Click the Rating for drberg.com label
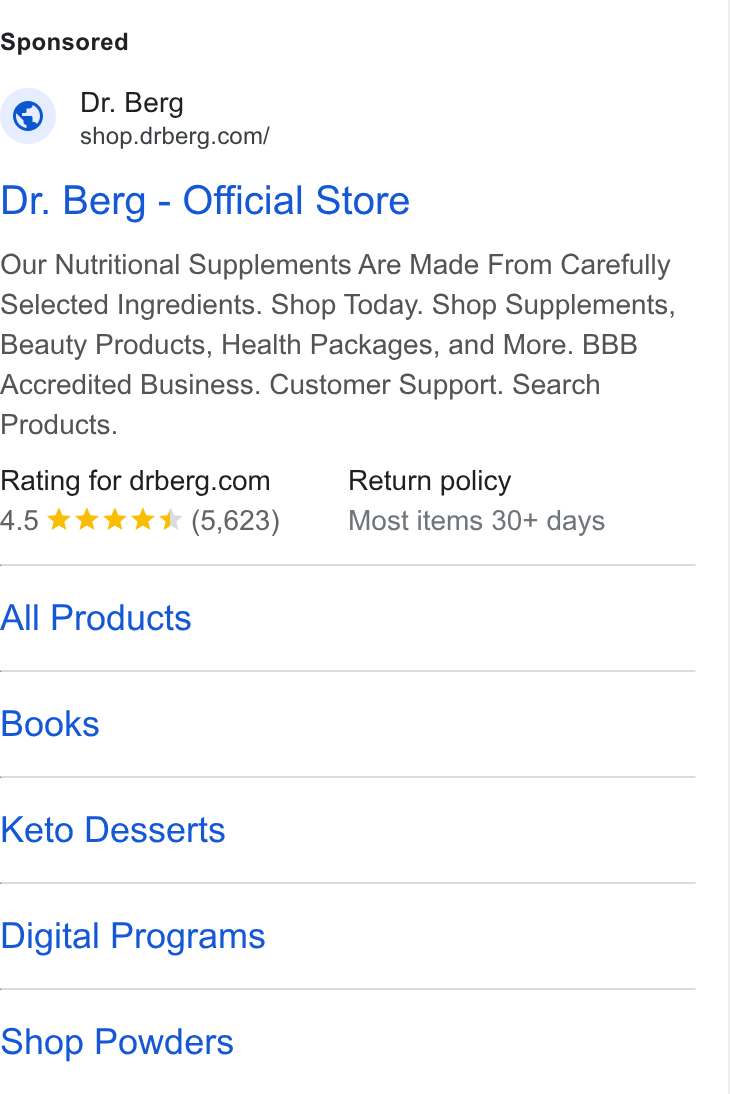The width and height of the screenshot is (730, 1094). 135,481
